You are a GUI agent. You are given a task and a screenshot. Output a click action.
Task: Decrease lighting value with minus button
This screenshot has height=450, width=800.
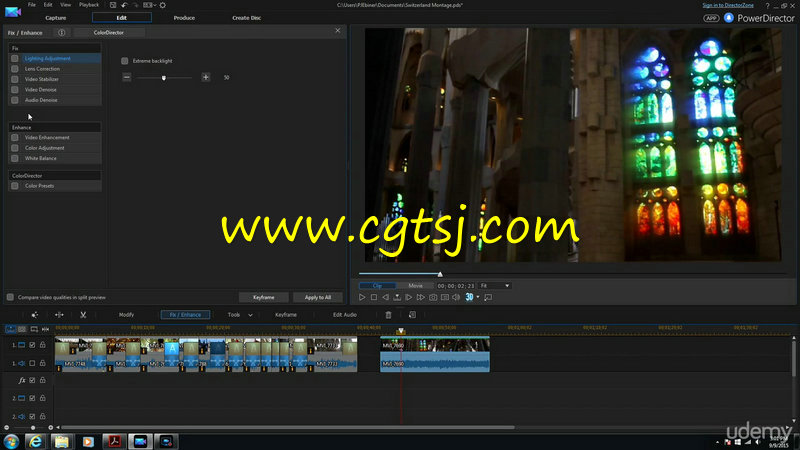127,78
